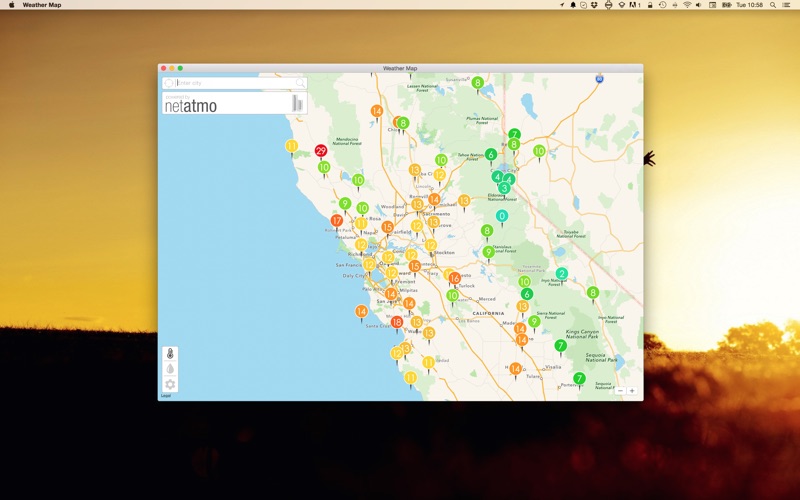Click the volume icon in menu bar
800x500 pixels.
click(698, 5)
